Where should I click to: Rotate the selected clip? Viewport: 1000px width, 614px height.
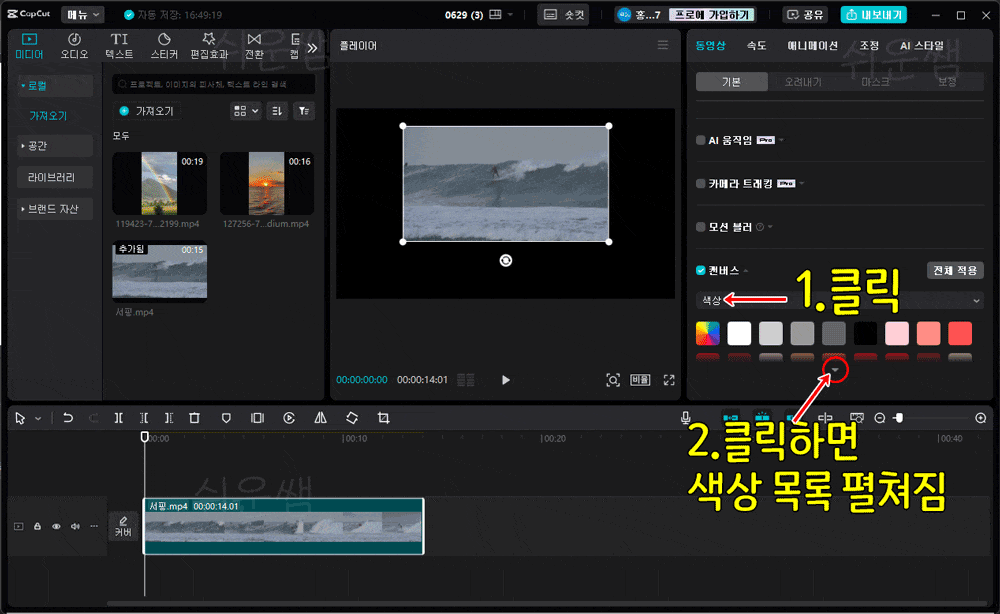(352, 418)
